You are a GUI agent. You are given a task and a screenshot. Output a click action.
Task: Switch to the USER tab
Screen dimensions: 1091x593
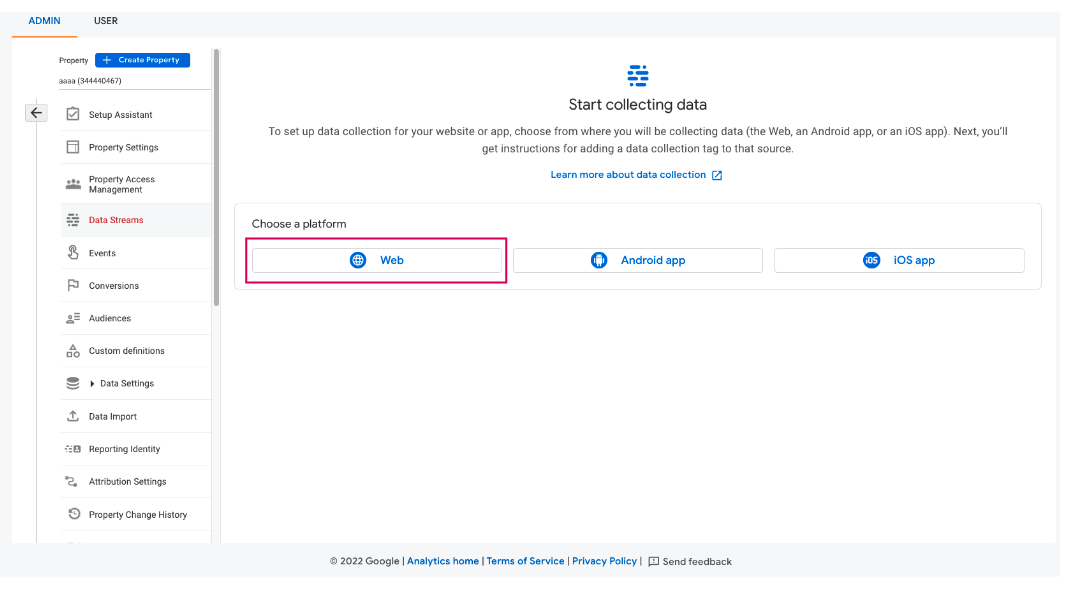[x=106, y=21]
